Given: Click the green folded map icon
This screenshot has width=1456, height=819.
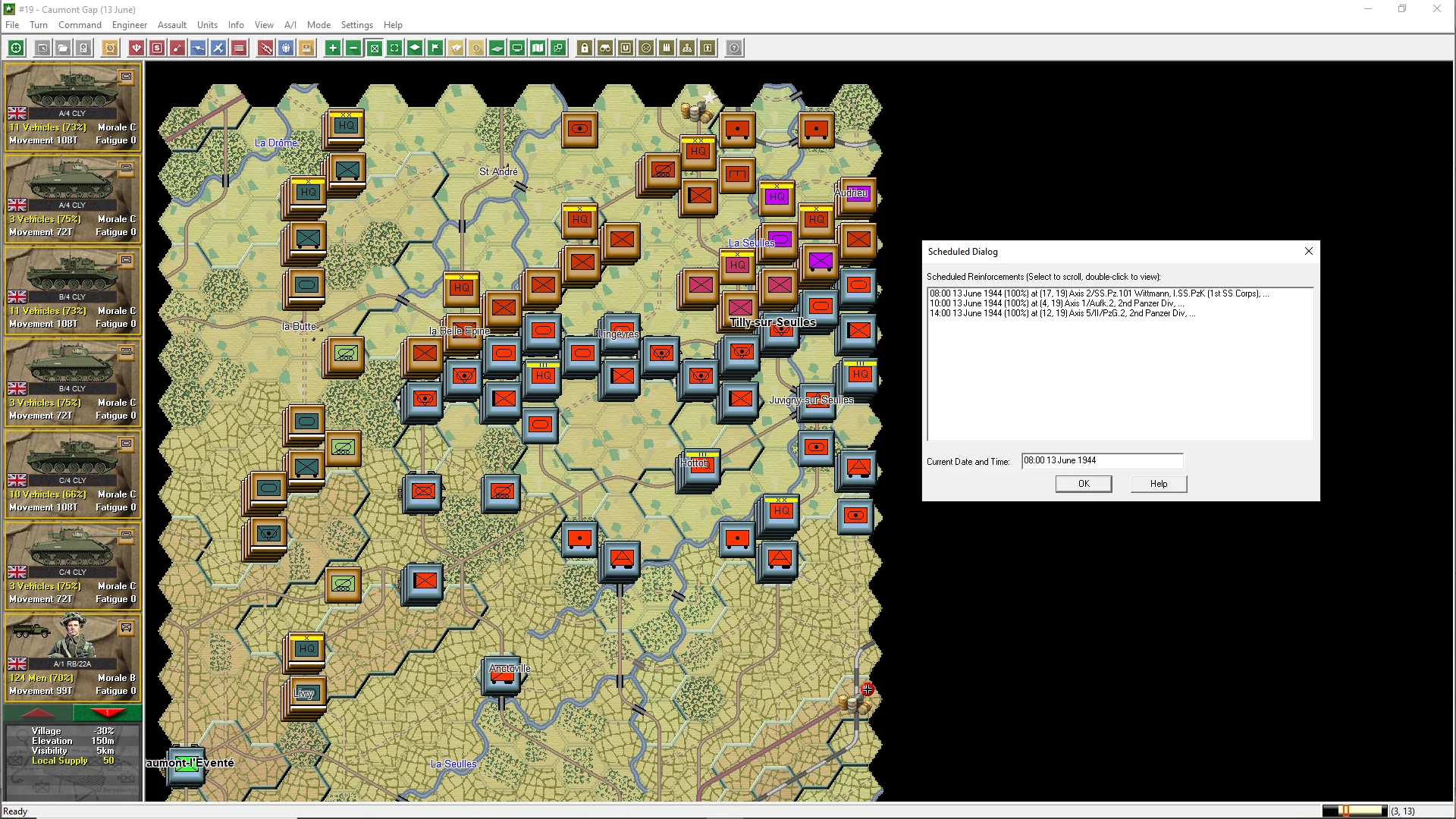Looking at the screenshot, I should point(538,48).
